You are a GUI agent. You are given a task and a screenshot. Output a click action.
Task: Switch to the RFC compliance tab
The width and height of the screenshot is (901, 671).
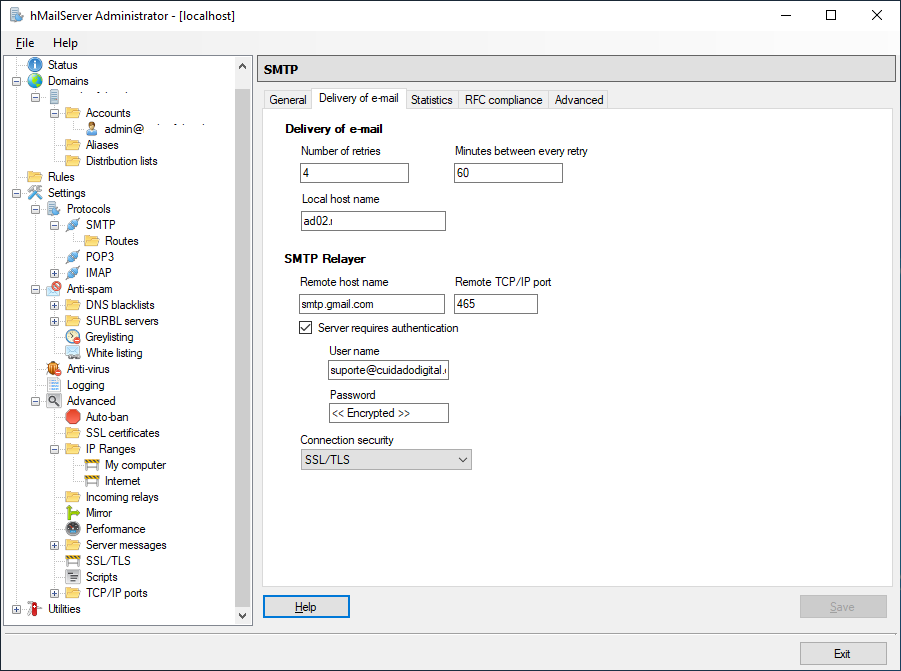(x=503, y=100)
